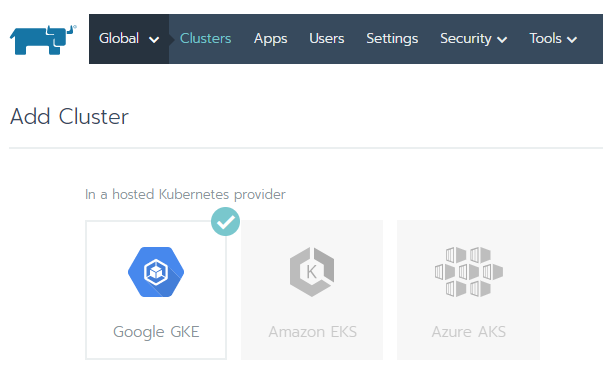Open the Settings page
This screenshot has height=392, width=603.
tap(392, 39)
